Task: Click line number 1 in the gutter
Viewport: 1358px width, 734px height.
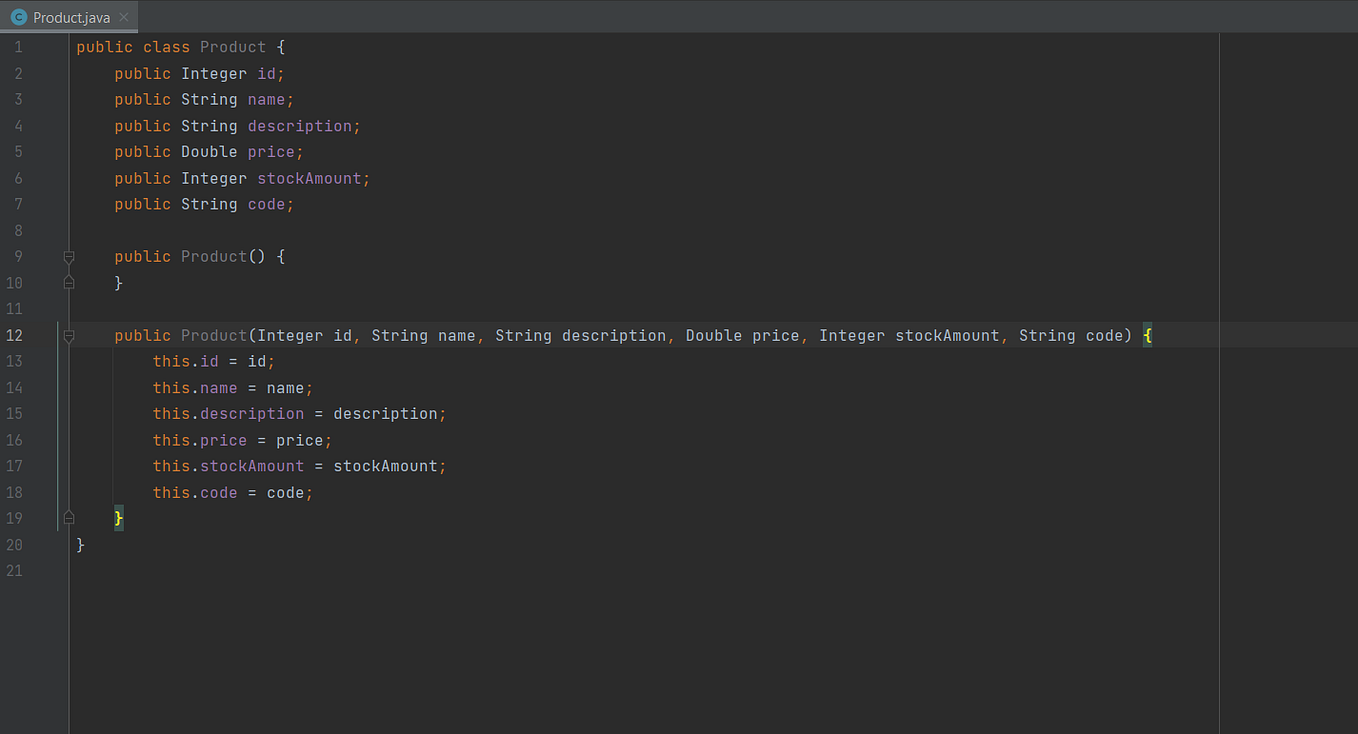Action: coord(18,47)
